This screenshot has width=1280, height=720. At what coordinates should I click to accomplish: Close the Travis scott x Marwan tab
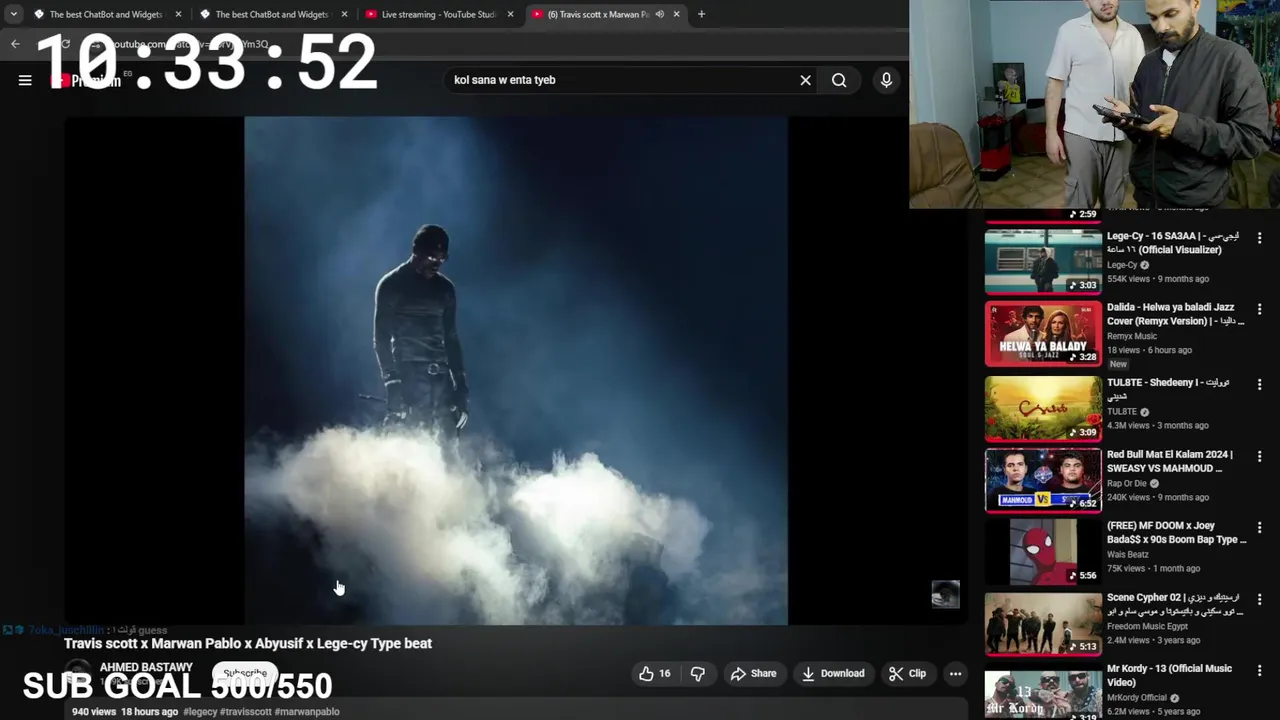676,14
